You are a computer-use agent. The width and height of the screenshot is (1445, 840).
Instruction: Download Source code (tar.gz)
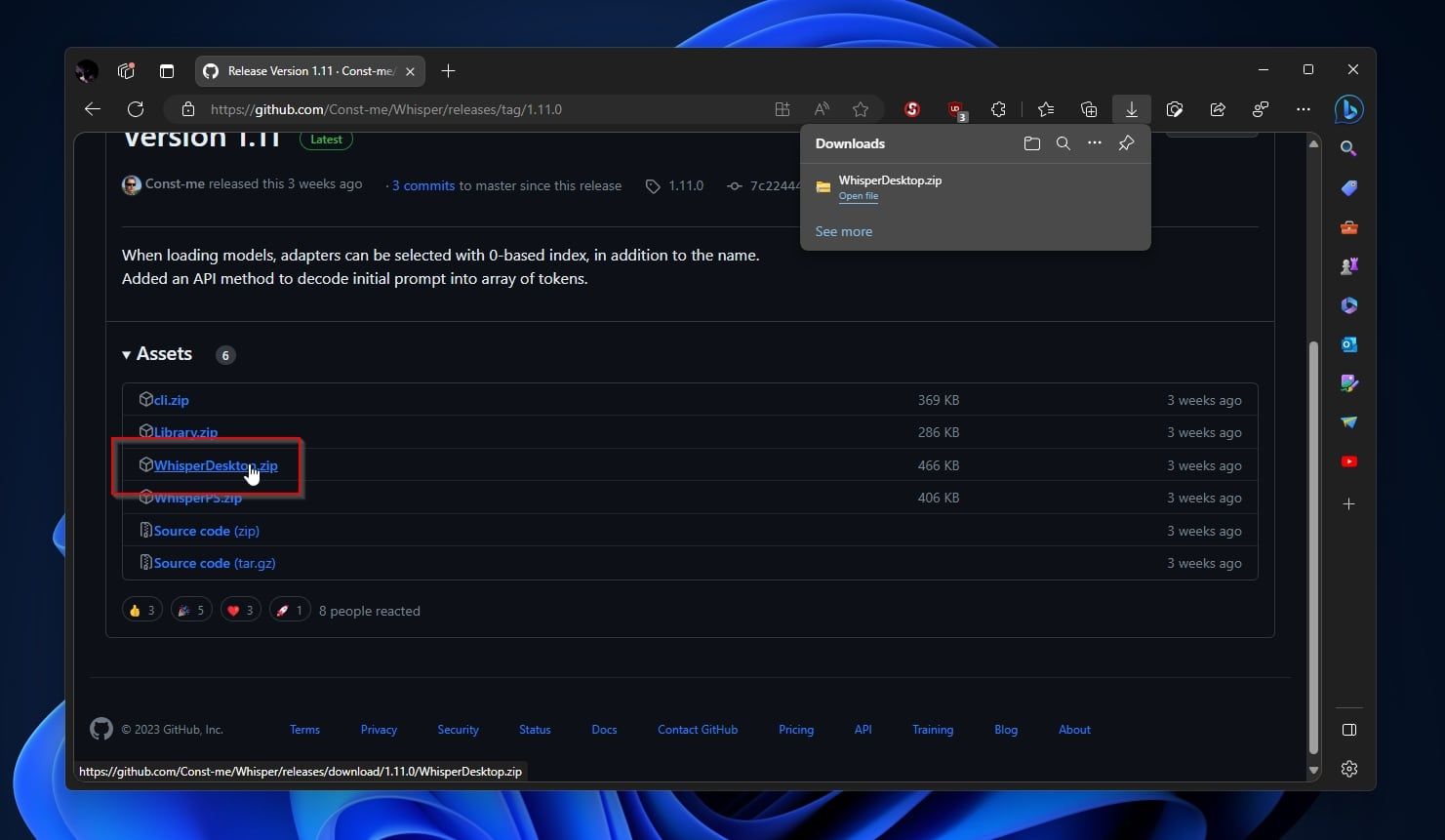click(x=215, y=563)
